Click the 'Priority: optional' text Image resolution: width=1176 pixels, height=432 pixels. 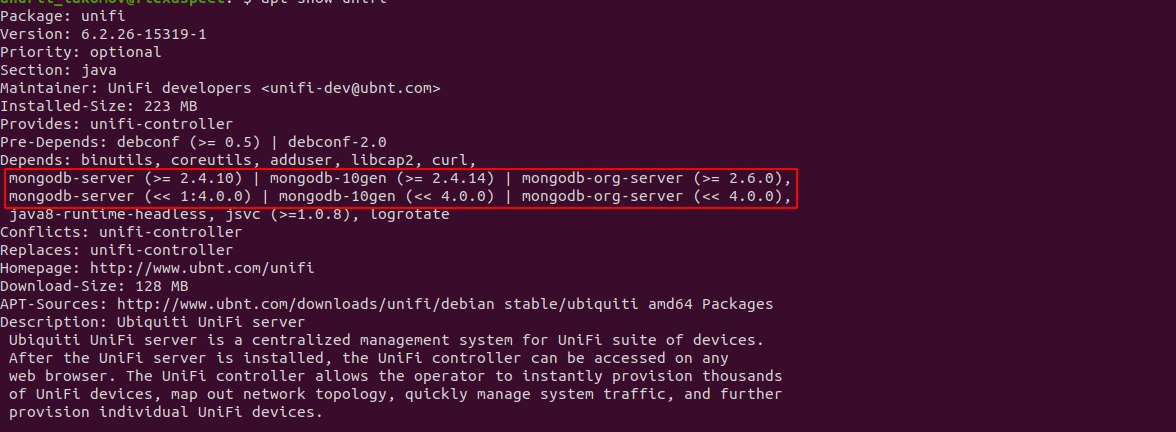(80, 52)
